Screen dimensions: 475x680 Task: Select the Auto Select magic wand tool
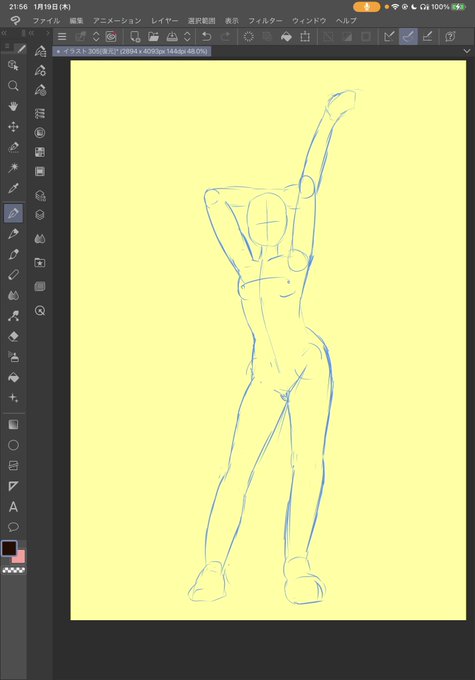(x=13, y=168)
